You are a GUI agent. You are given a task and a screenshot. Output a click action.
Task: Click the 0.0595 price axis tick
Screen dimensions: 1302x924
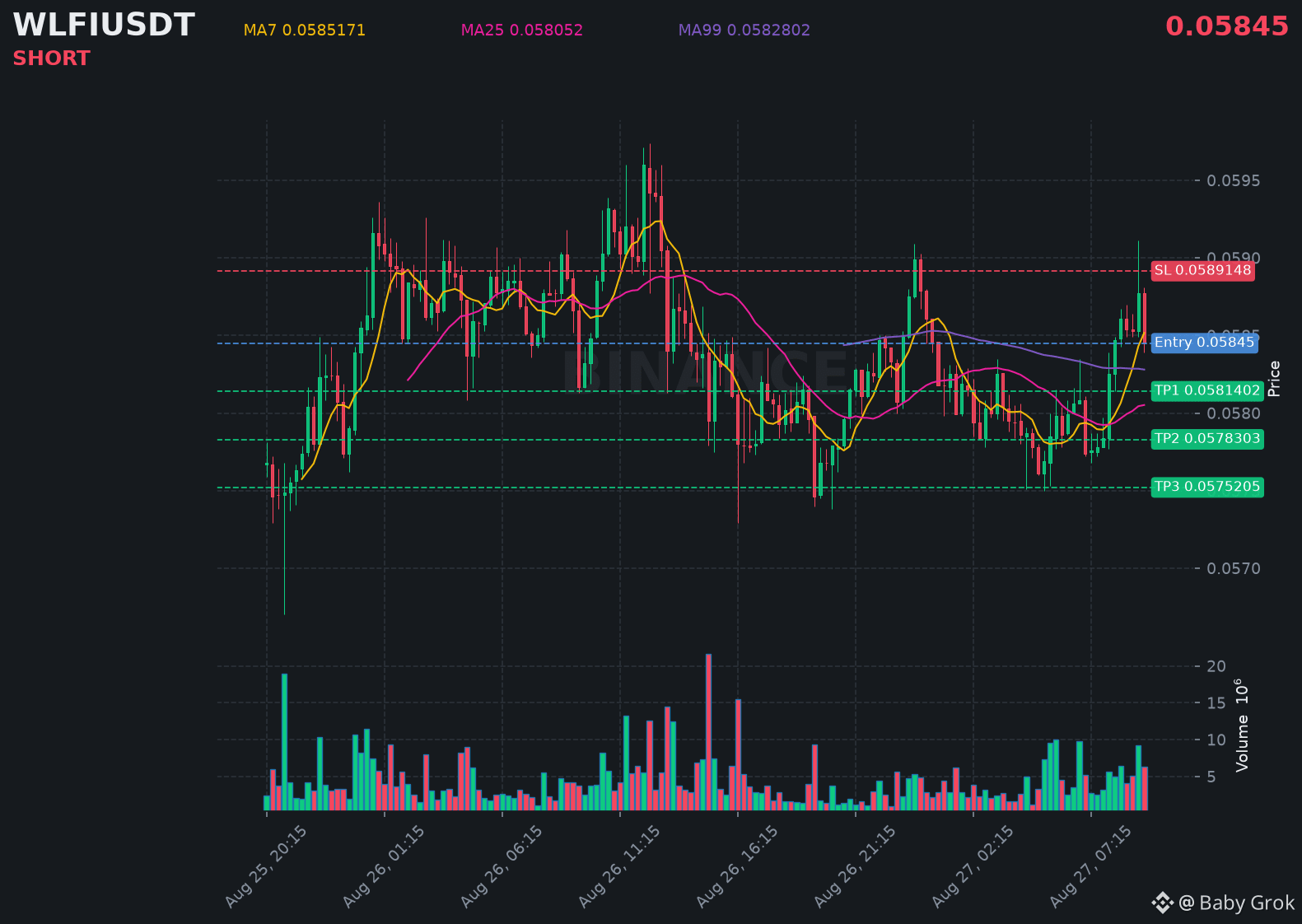click(x=1233, y=181)
